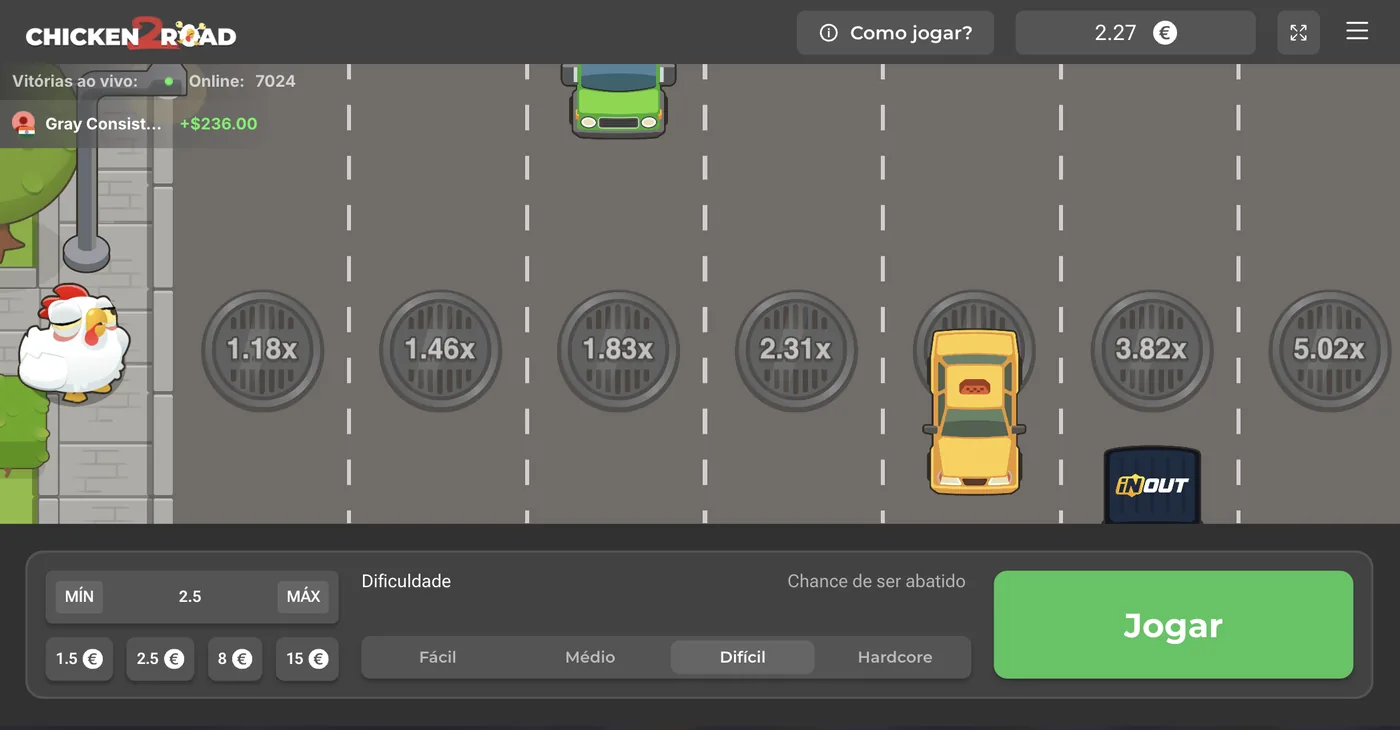The height and width of the screenshot is (730, 1400).
Task: Click the yellow taxi car
Action: pos(975,410)
